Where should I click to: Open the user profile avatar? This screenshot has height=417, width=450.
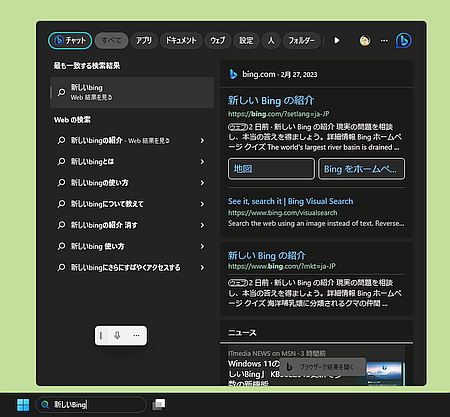(x=365, y=41)
